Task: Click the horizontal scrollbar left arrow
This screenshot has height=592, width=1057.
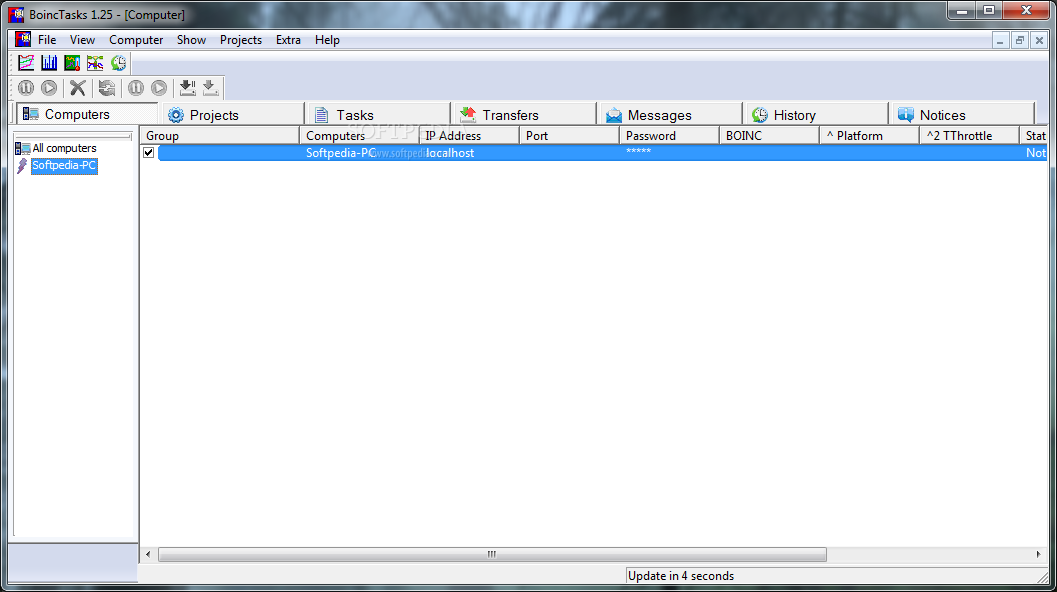Action: tap(148, 554)
